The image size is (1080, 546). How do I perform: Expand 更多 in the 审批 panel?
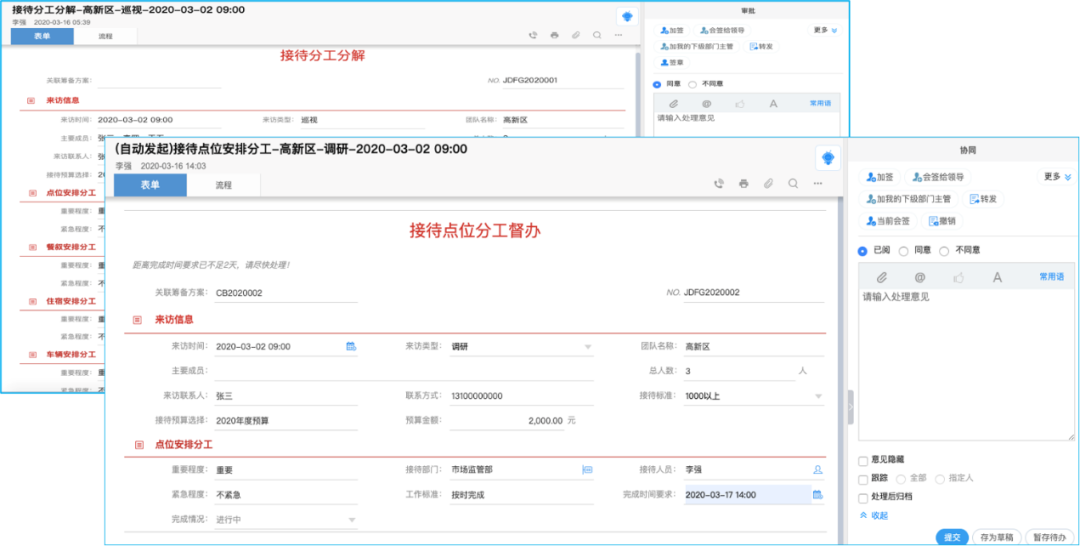(824, 30)
